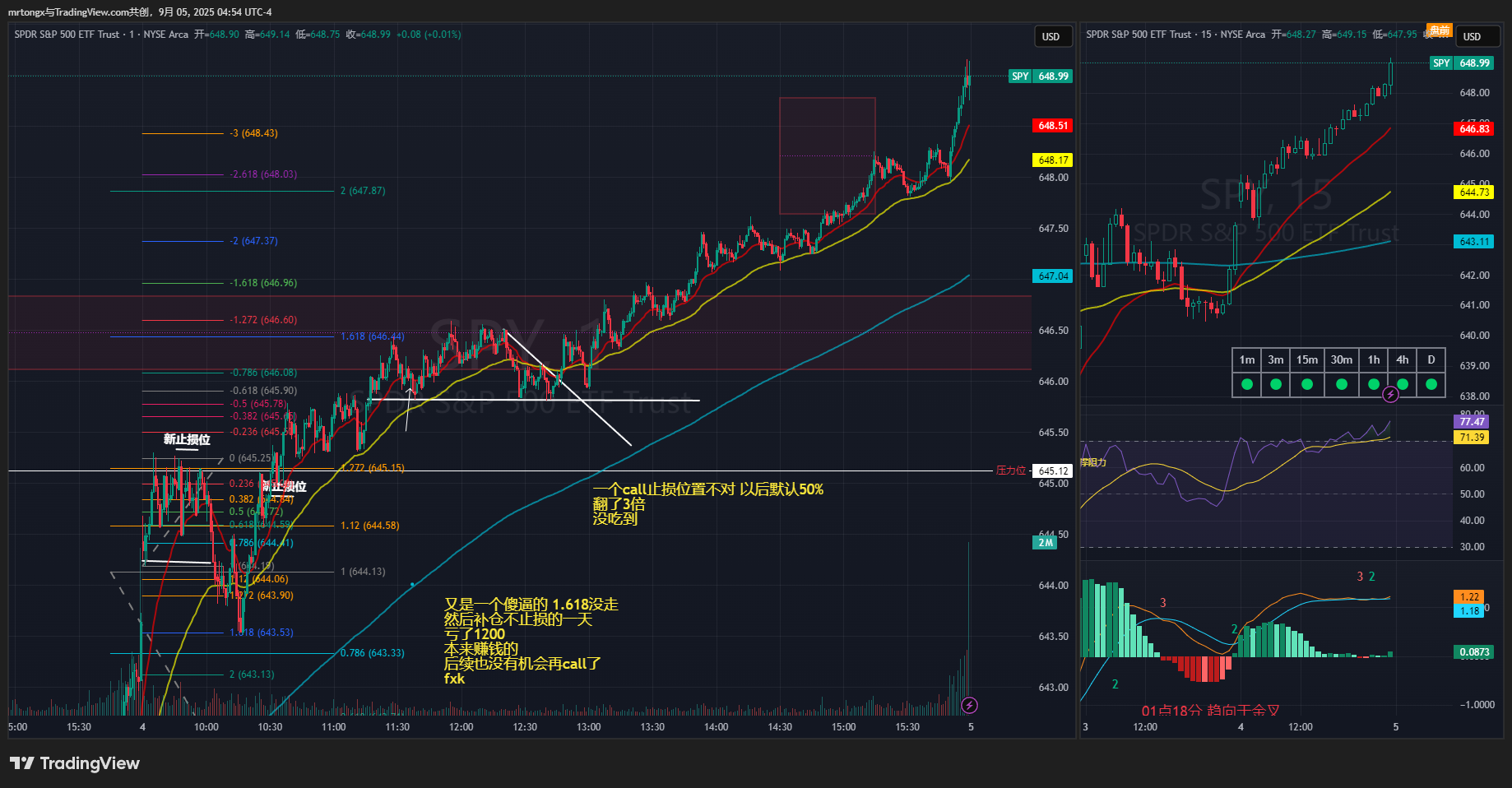Click the yellow 648.17 price label
Screen dimensions: 1512x788
[x=1053, y=160]
